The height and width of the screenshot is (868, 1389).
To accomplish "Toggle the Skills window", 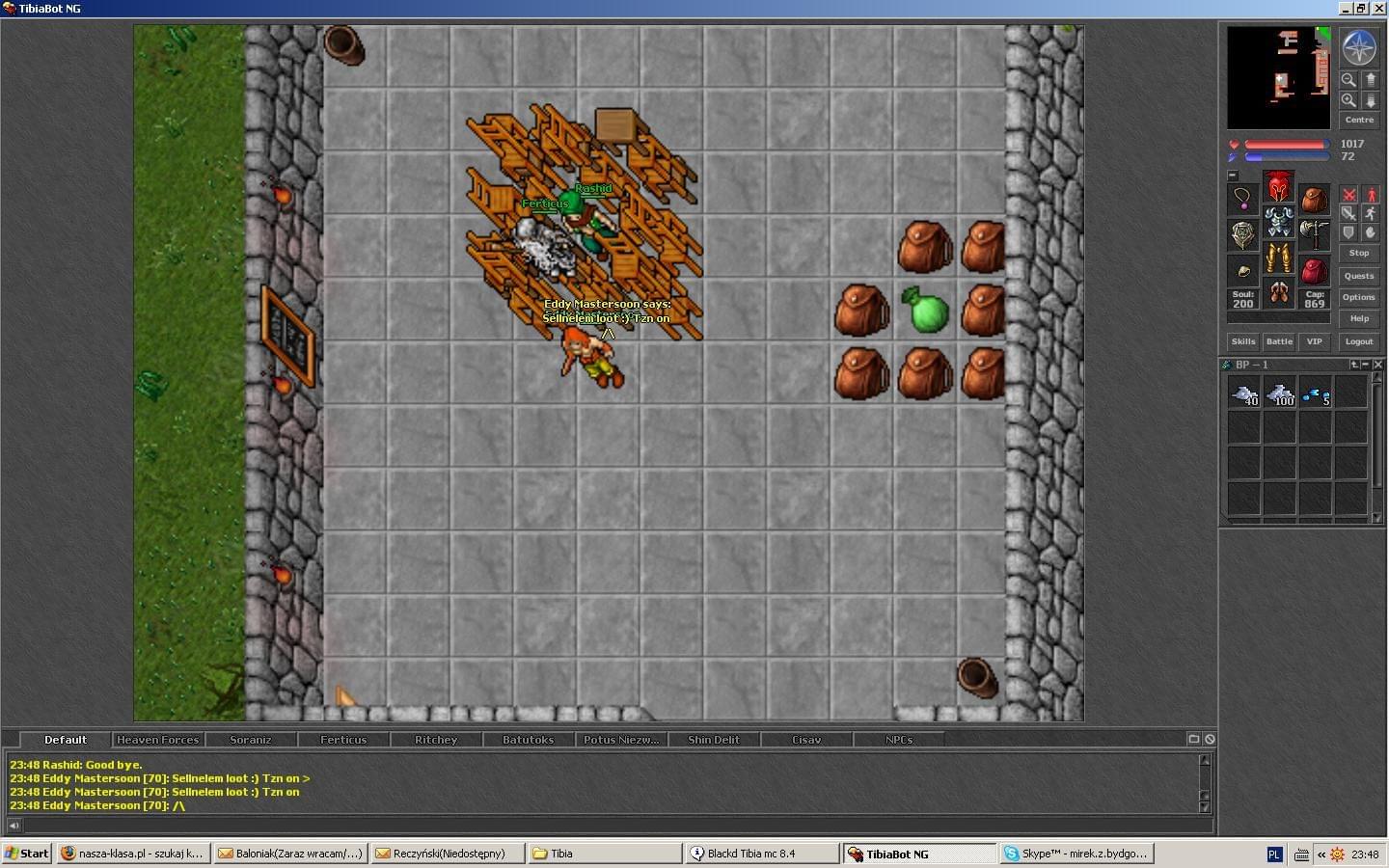I will (x=1243, y=342).
